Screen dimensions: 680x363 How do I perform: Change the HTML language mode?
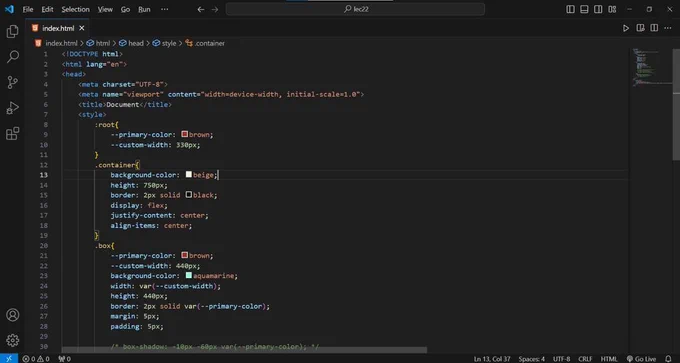coord(609,359)
